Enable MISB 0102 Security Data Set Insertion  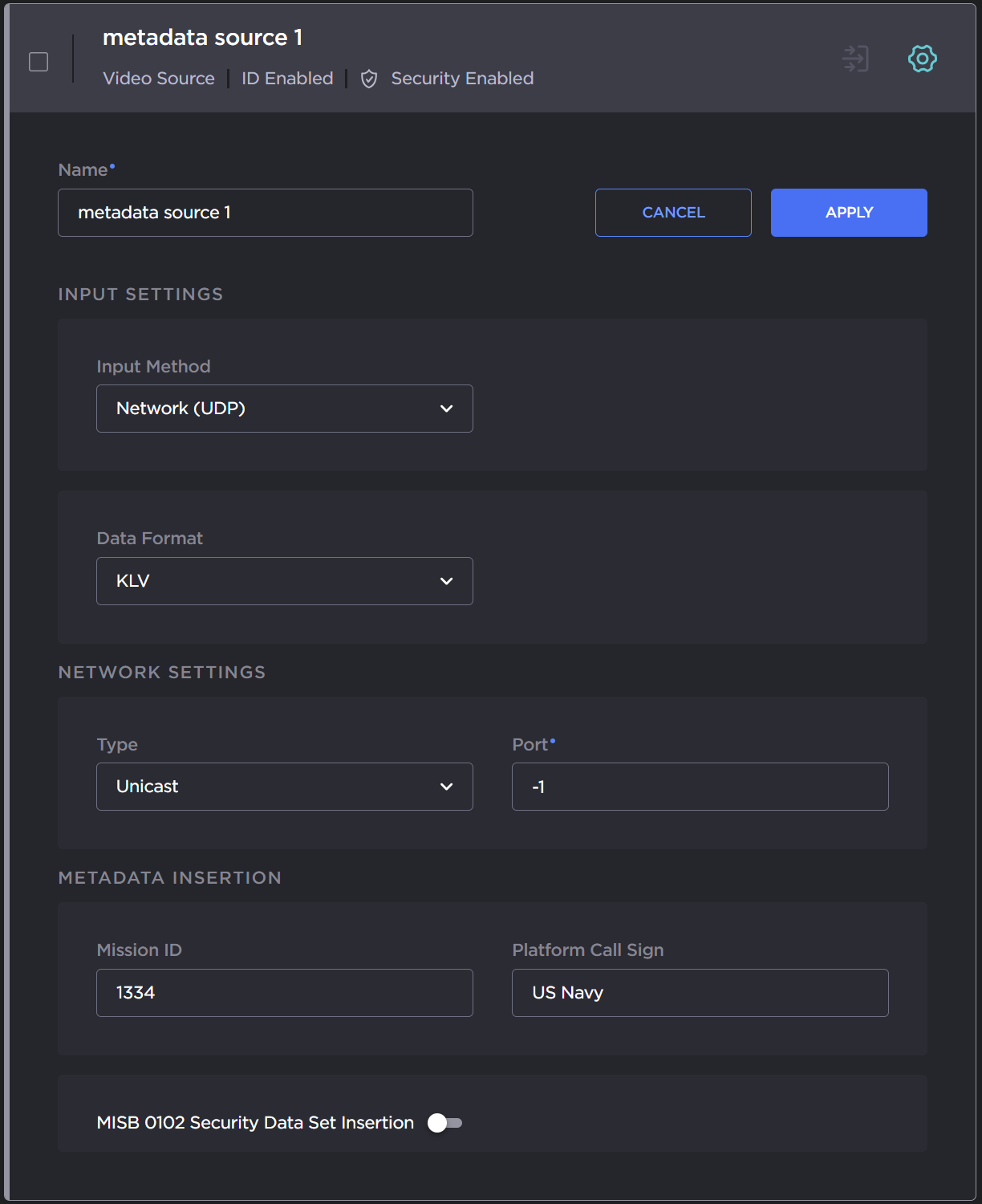pos(444,1123)
